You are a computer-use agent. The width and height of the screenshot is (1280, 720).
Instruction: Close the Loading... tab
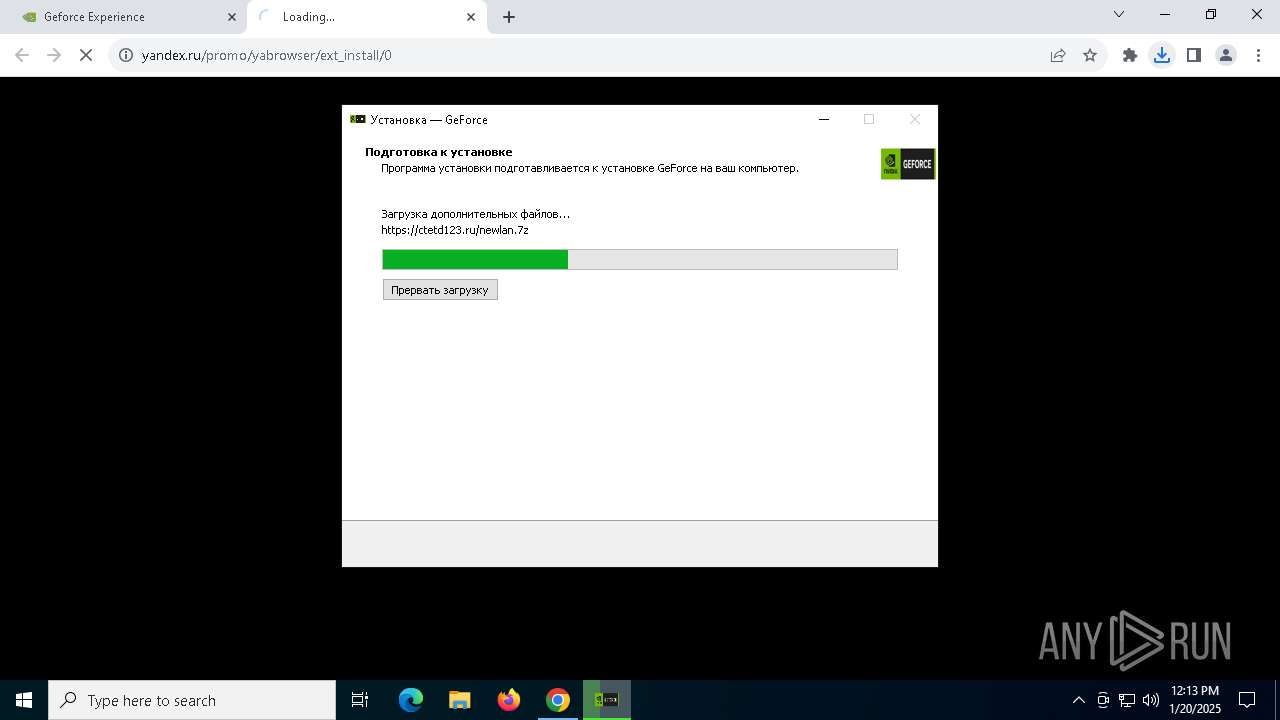point(471,17)
